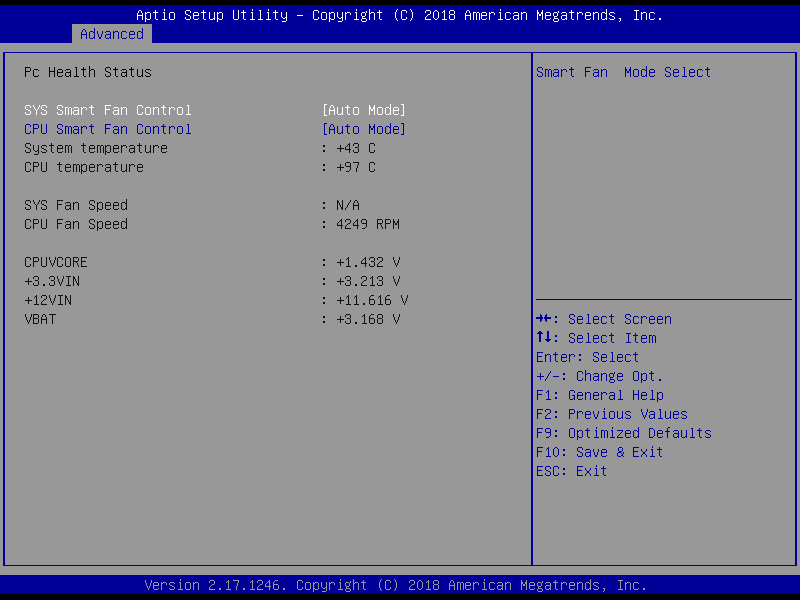Open the Advanced tab
Screen dimensions: 800x600
[x=112, y=34]
